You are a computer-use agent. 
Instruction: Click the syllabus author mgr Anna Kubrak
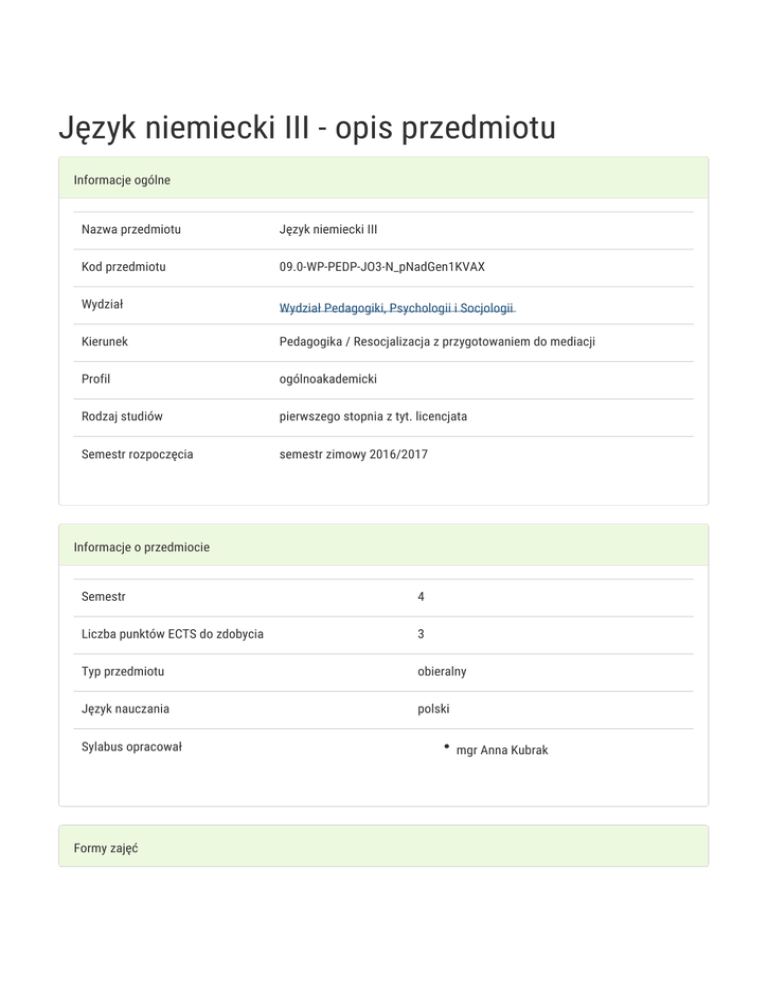501,750
